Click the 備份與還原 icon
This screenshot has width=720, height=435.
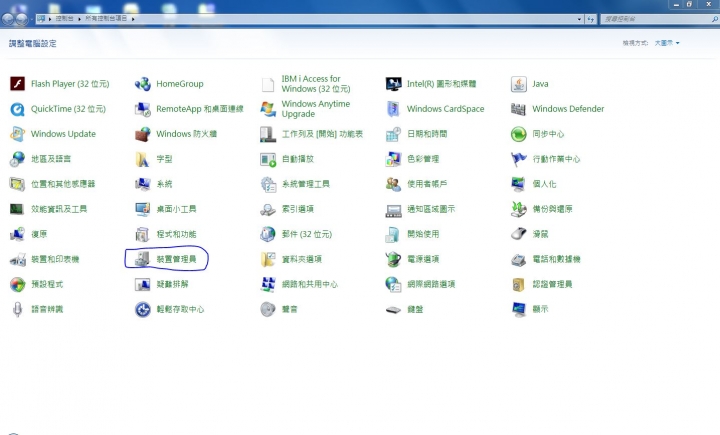coord(519,209)
